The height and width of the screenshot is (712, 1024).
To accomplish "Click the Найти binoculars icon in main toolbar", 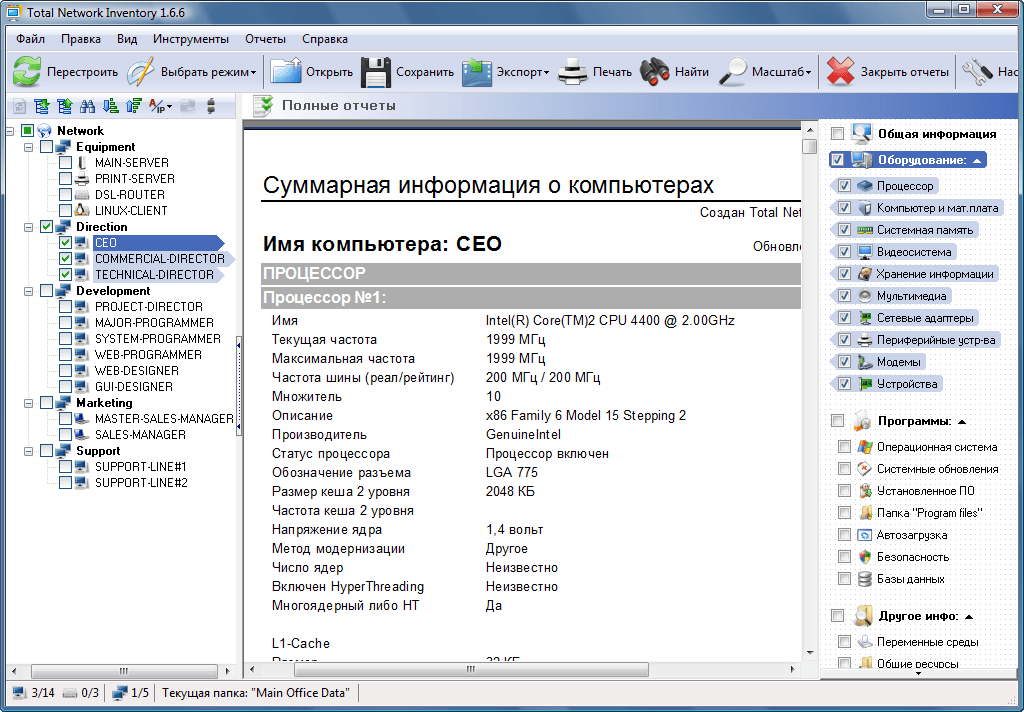I will point(654,71).
